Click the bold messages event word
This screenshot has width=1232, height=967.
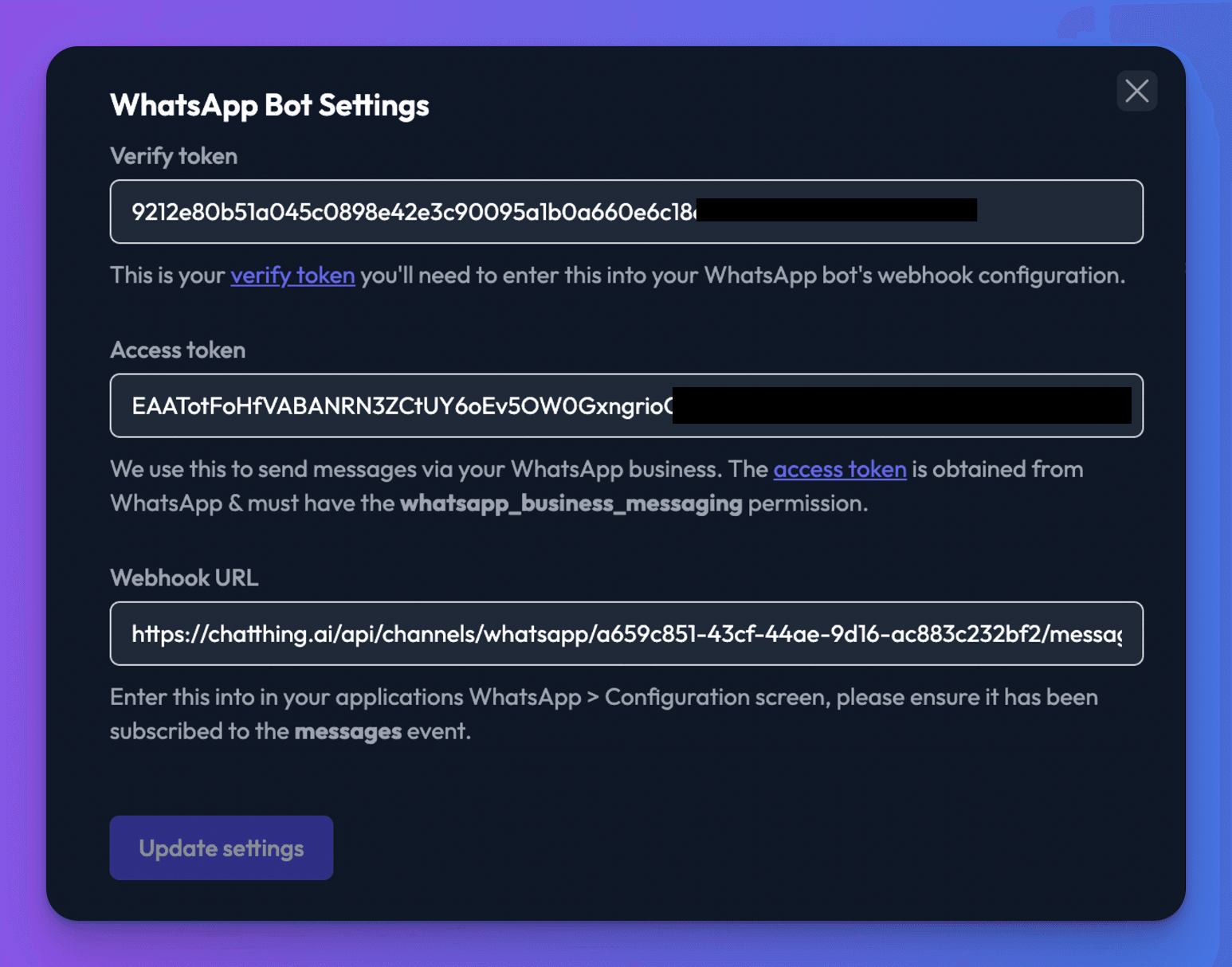(348, 731)
